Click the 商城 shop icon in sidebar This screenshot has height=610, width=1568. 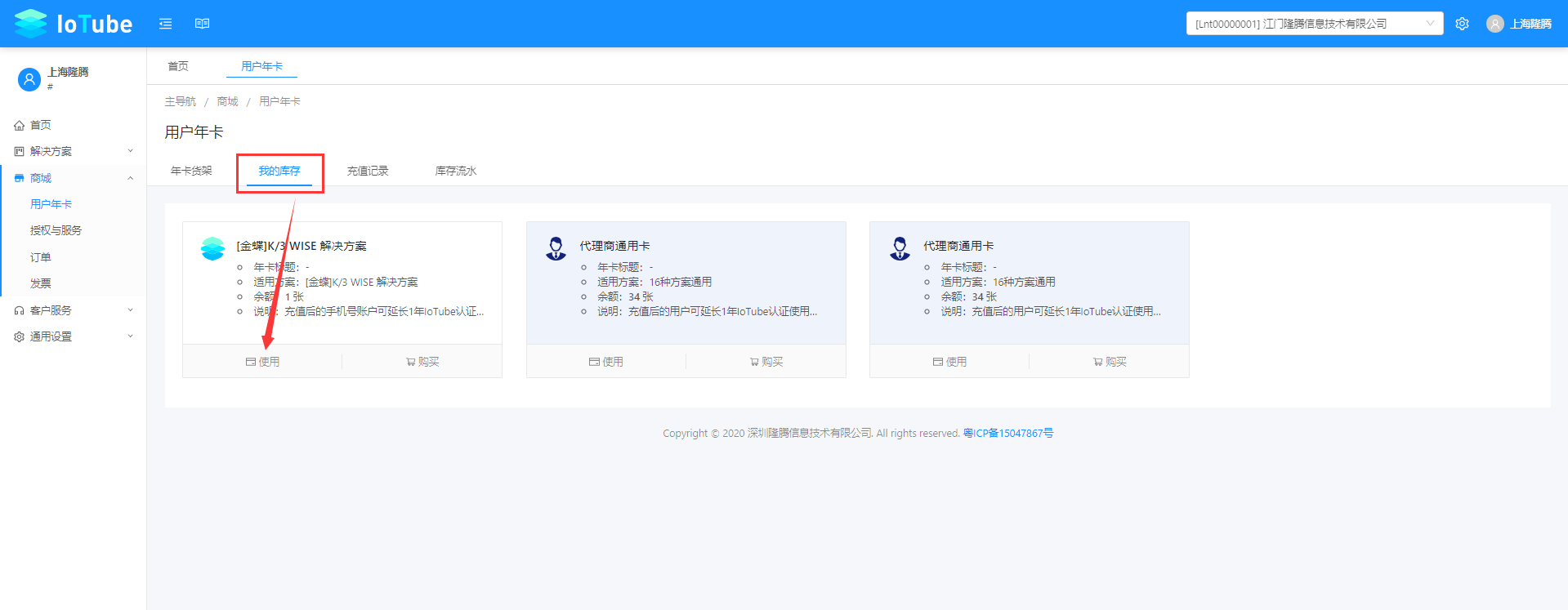click(x=19, y=178)
